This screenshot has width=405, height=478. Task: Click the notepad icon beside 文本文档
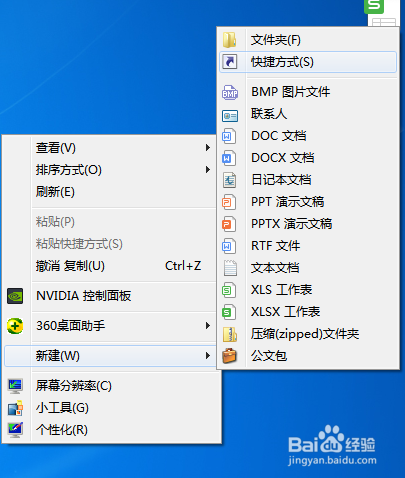[x=230, y=268]
